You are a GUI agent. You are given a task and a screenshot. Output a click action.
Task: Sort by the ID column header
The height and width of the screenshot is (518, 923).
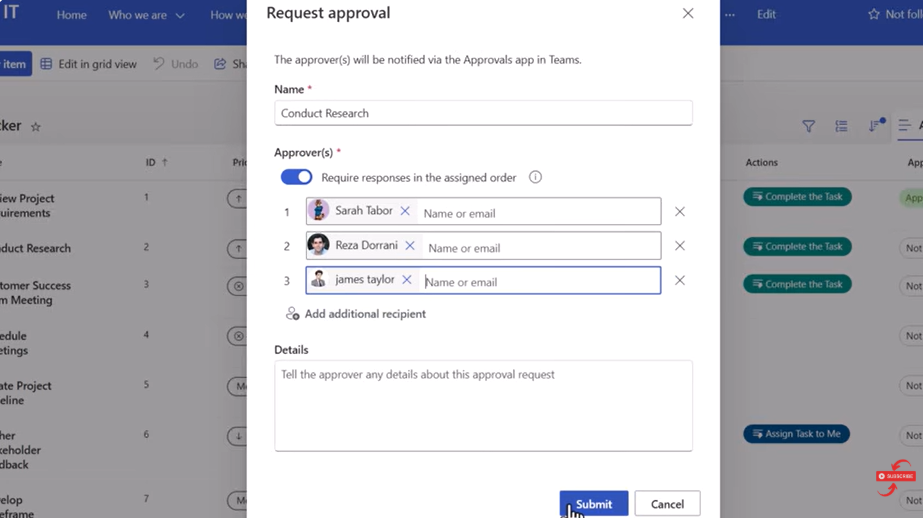click(x=156, y=162)
